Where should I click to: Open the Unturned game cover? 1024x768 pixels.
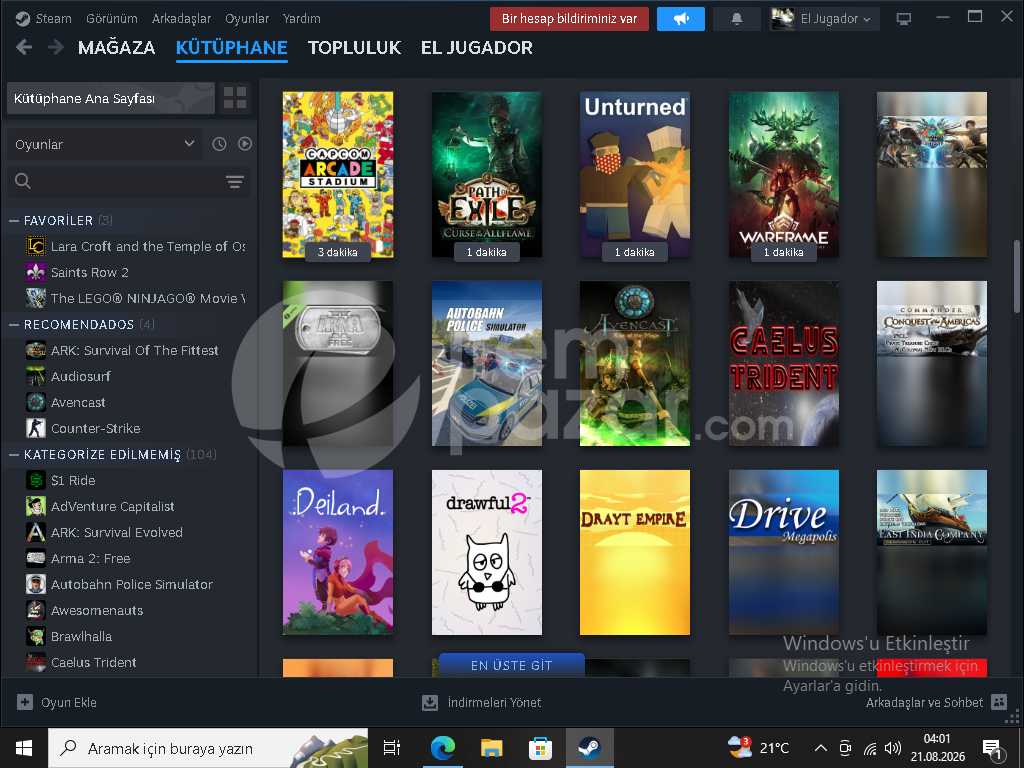(x=635, y=174)
